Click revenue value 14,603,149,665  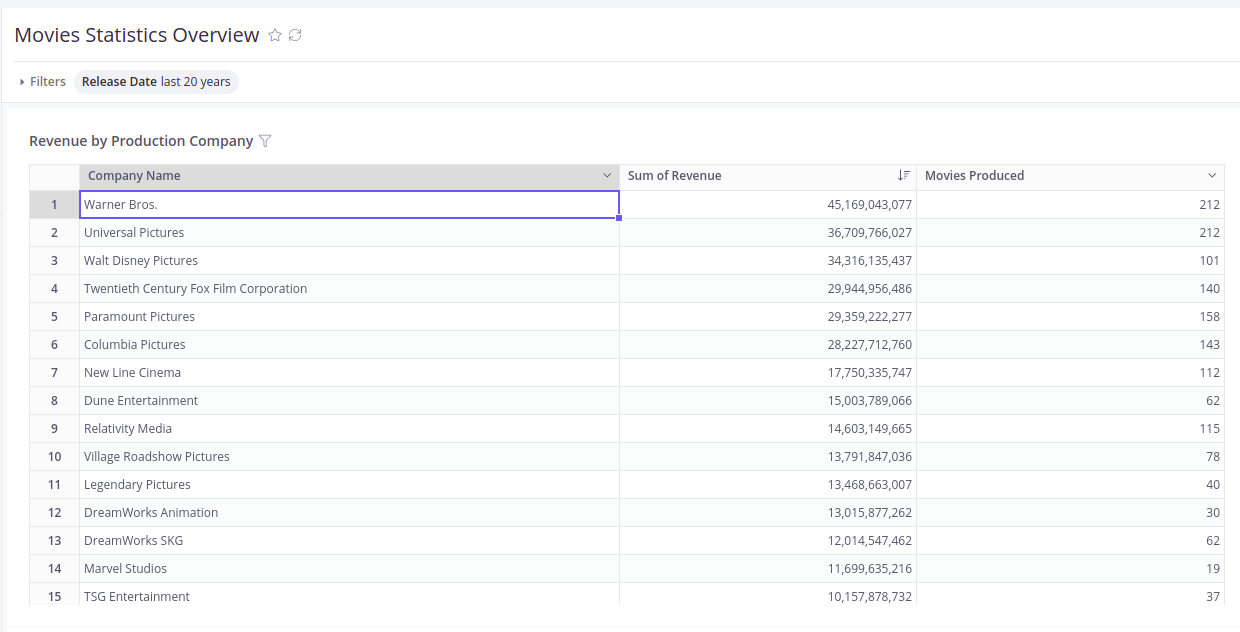[x=768, y=428]
